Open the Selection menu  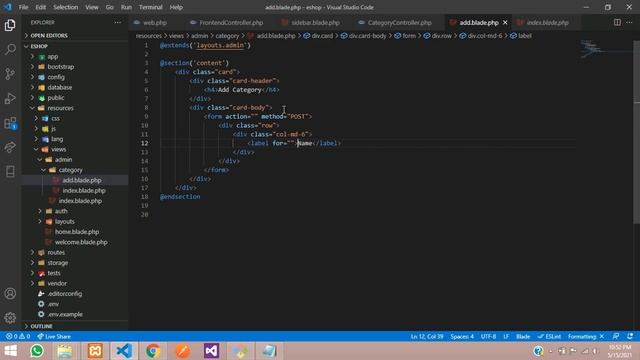[65, 7]
